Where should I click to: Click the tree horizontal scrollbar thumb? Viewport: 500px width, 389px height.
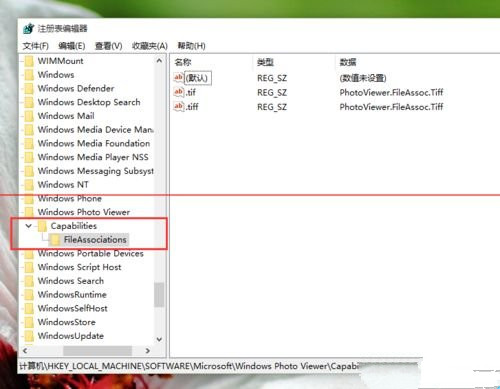click(97, 351)
